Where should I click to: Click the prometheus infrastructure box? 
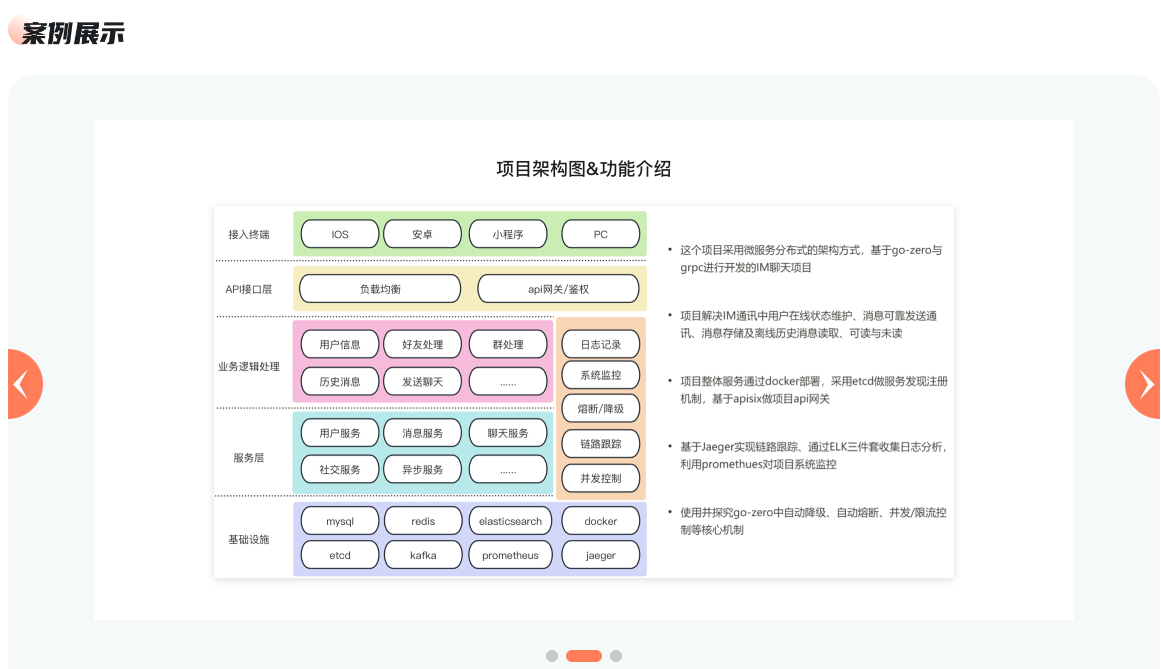510,555
